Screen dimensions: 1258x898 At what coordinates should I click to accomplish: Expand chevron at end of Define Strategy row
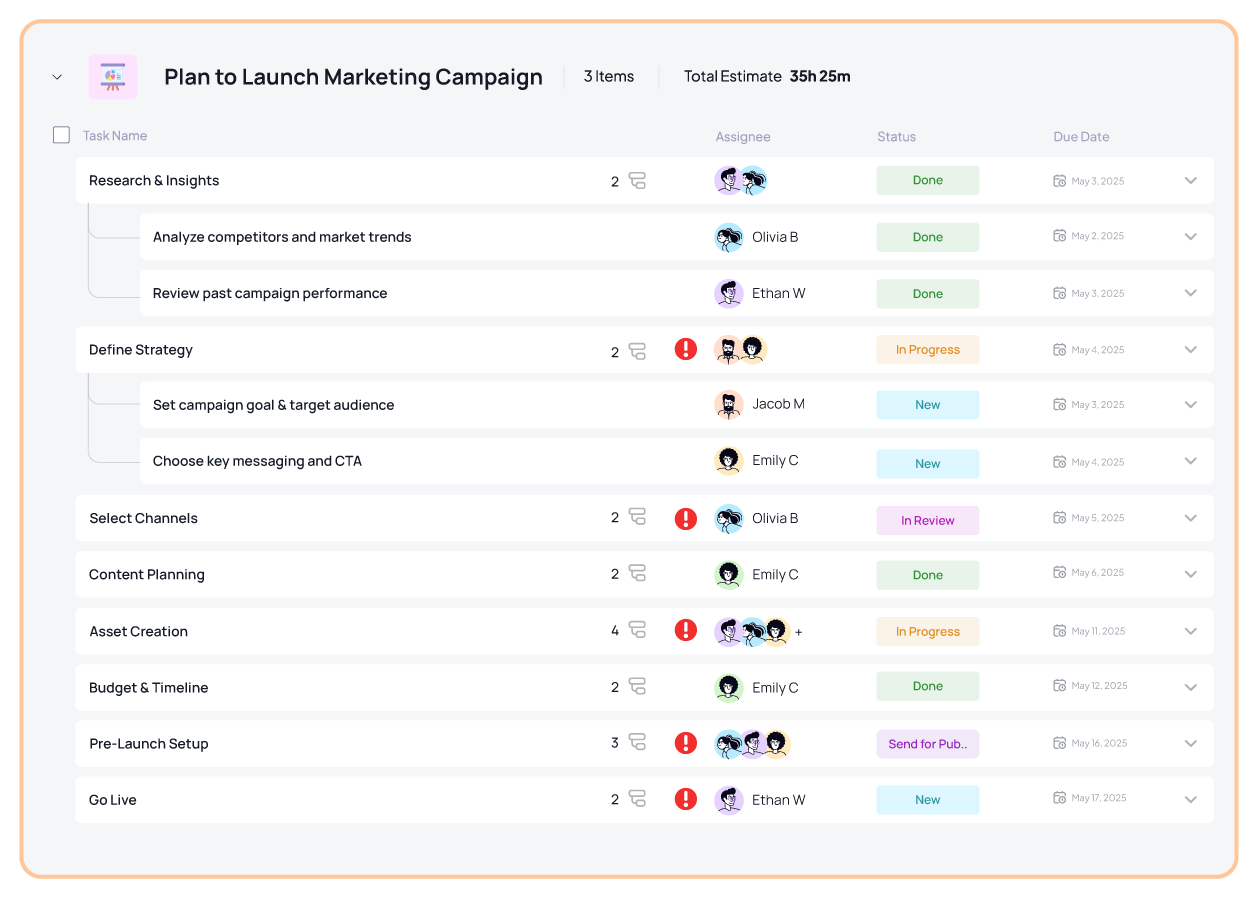pos(1190,350)
